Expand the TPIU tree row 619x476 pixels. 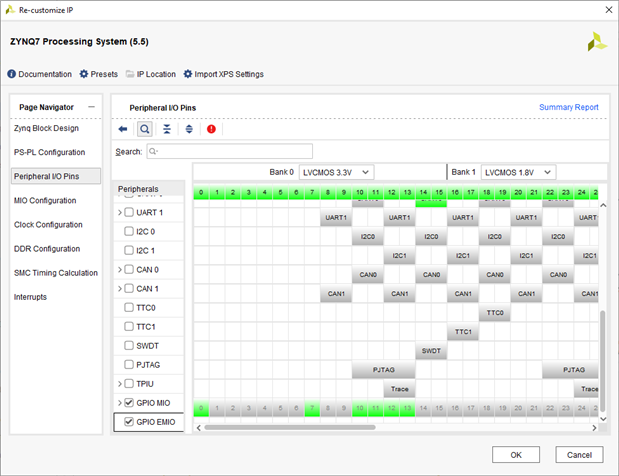[120, 384]
